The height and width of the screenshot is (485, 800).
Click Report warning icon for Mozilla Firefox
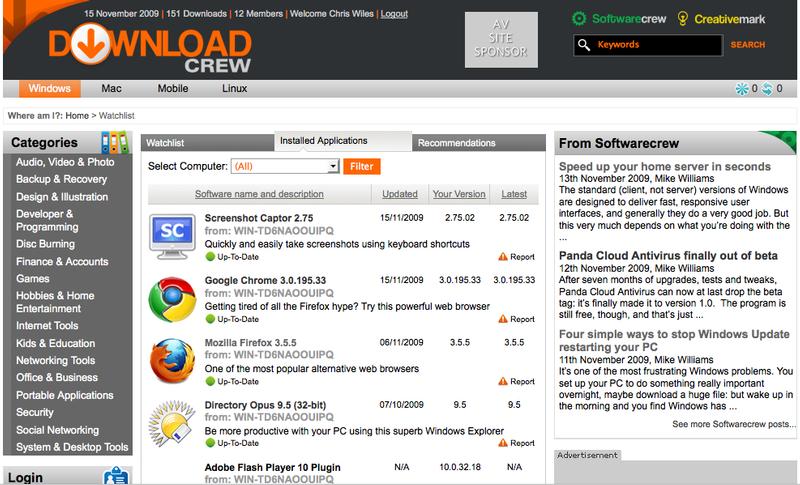(503, 381)
